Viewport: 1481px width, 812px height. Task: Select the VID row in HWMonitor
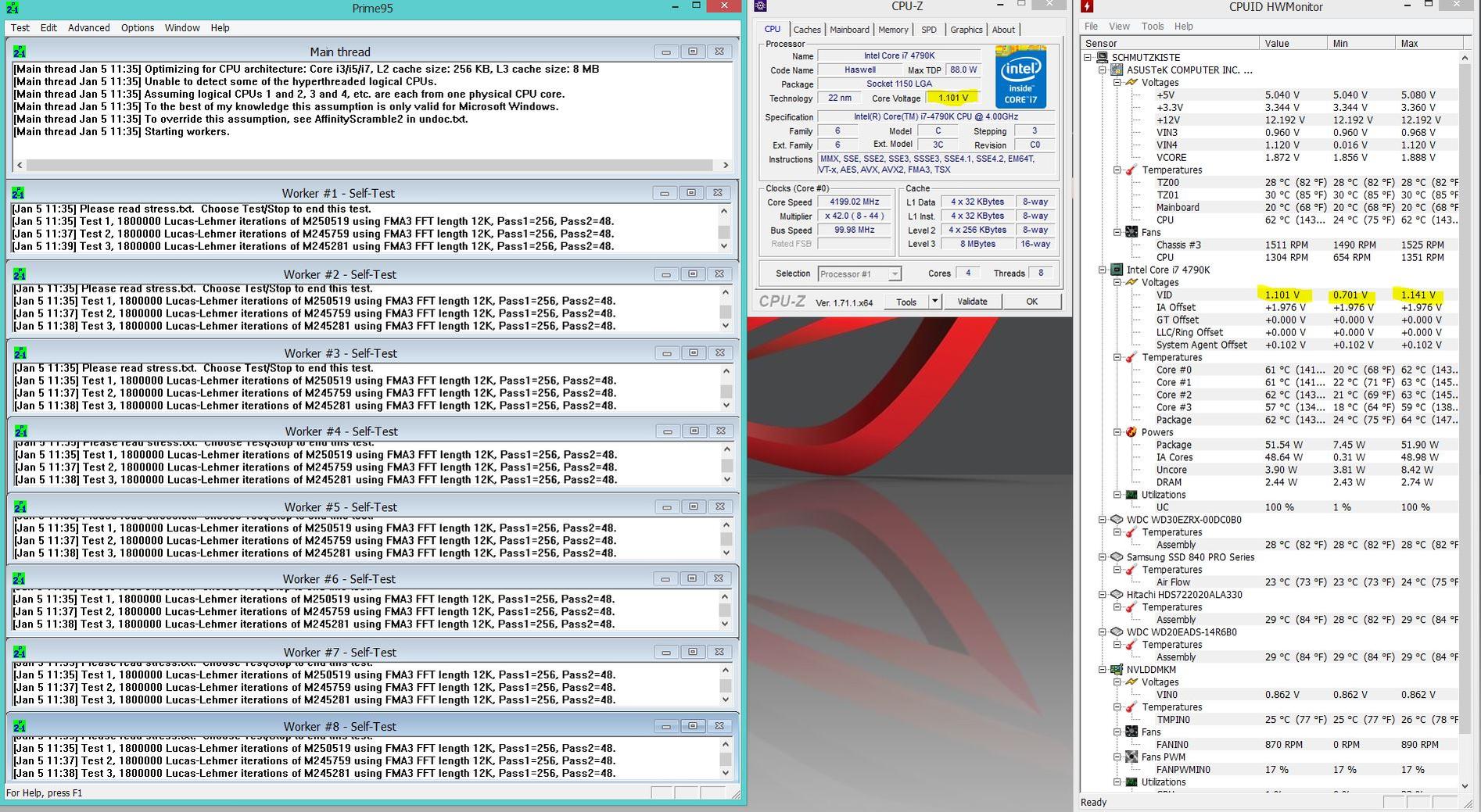(x=1271, y=295)
